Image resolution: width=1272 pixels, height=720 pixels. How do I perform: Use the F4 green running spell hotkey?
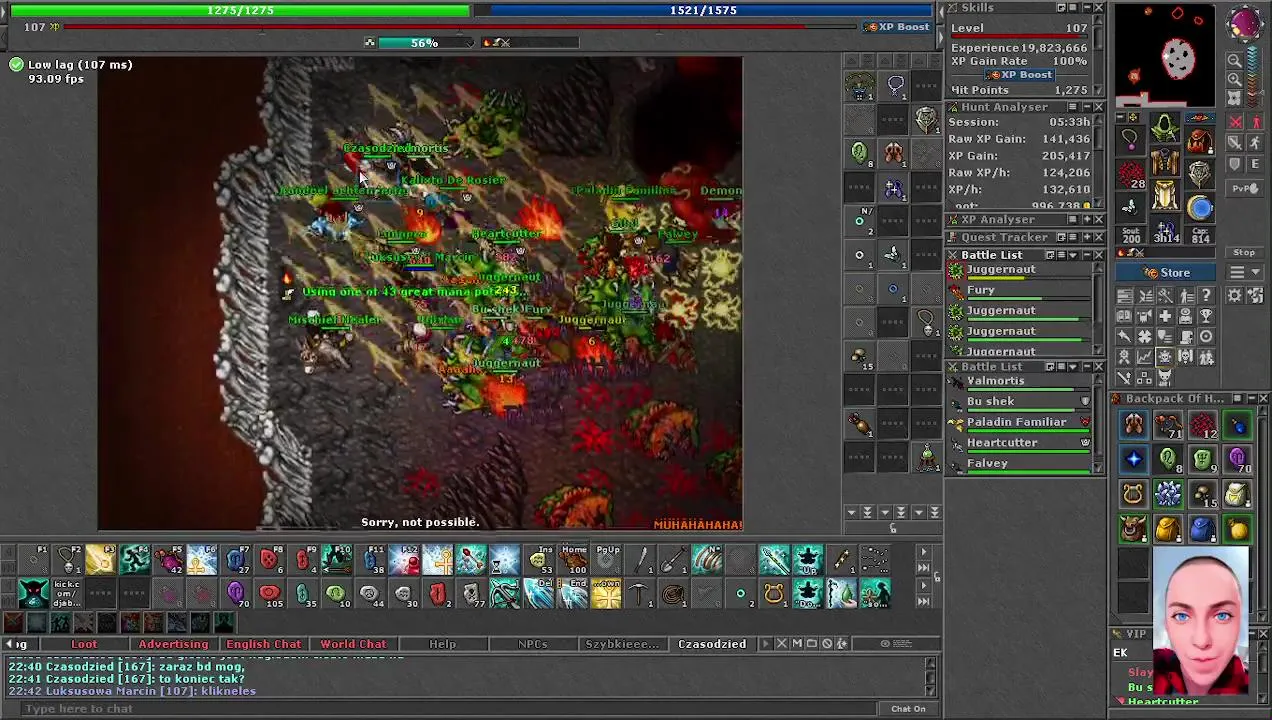tap(133, 558)
